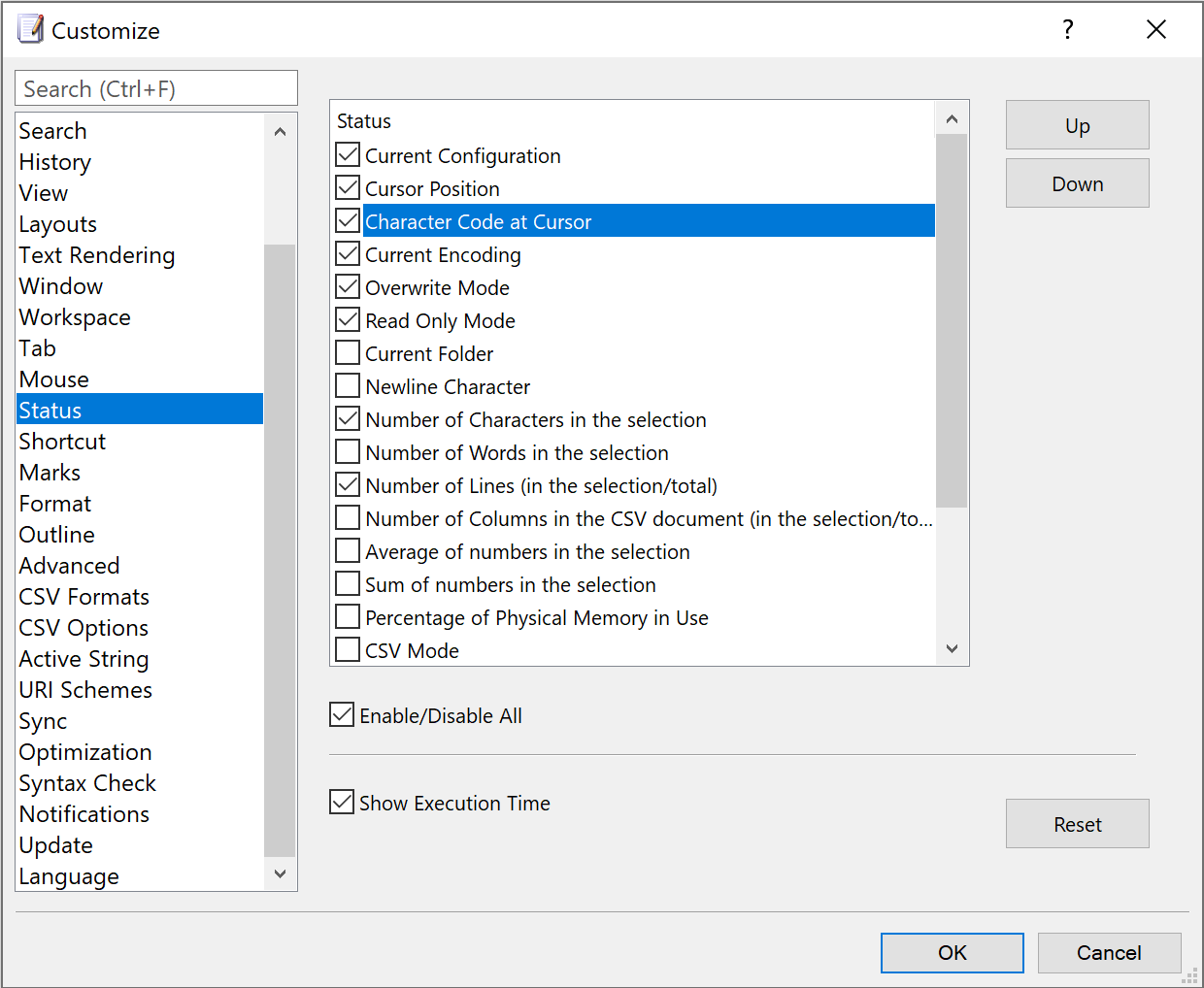Select Syntax Check category
The height and width of the screenshot is (988, 1204).
(x=140, y=783)
